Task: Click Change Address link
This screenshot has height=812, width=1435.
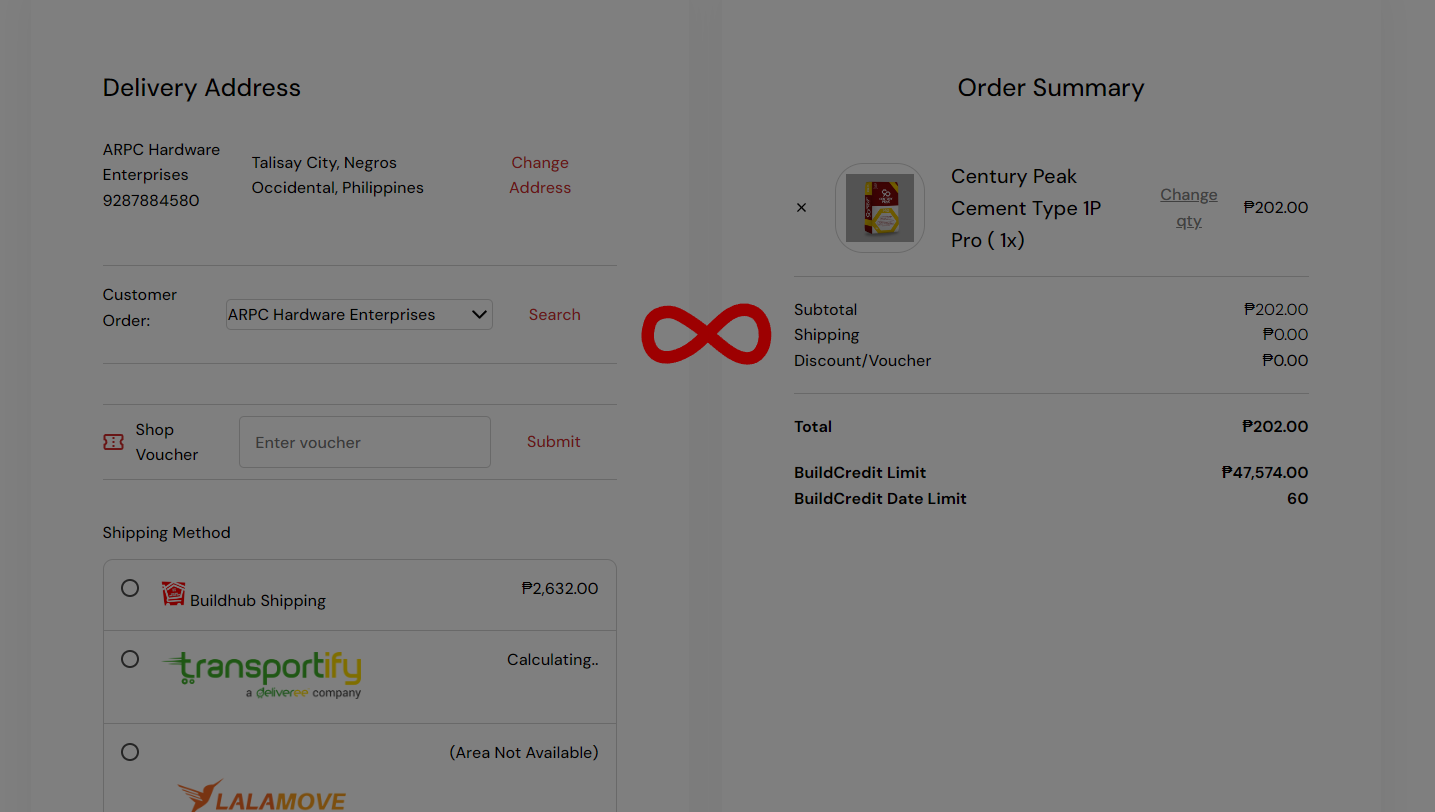Action: [x=540, y=175]
